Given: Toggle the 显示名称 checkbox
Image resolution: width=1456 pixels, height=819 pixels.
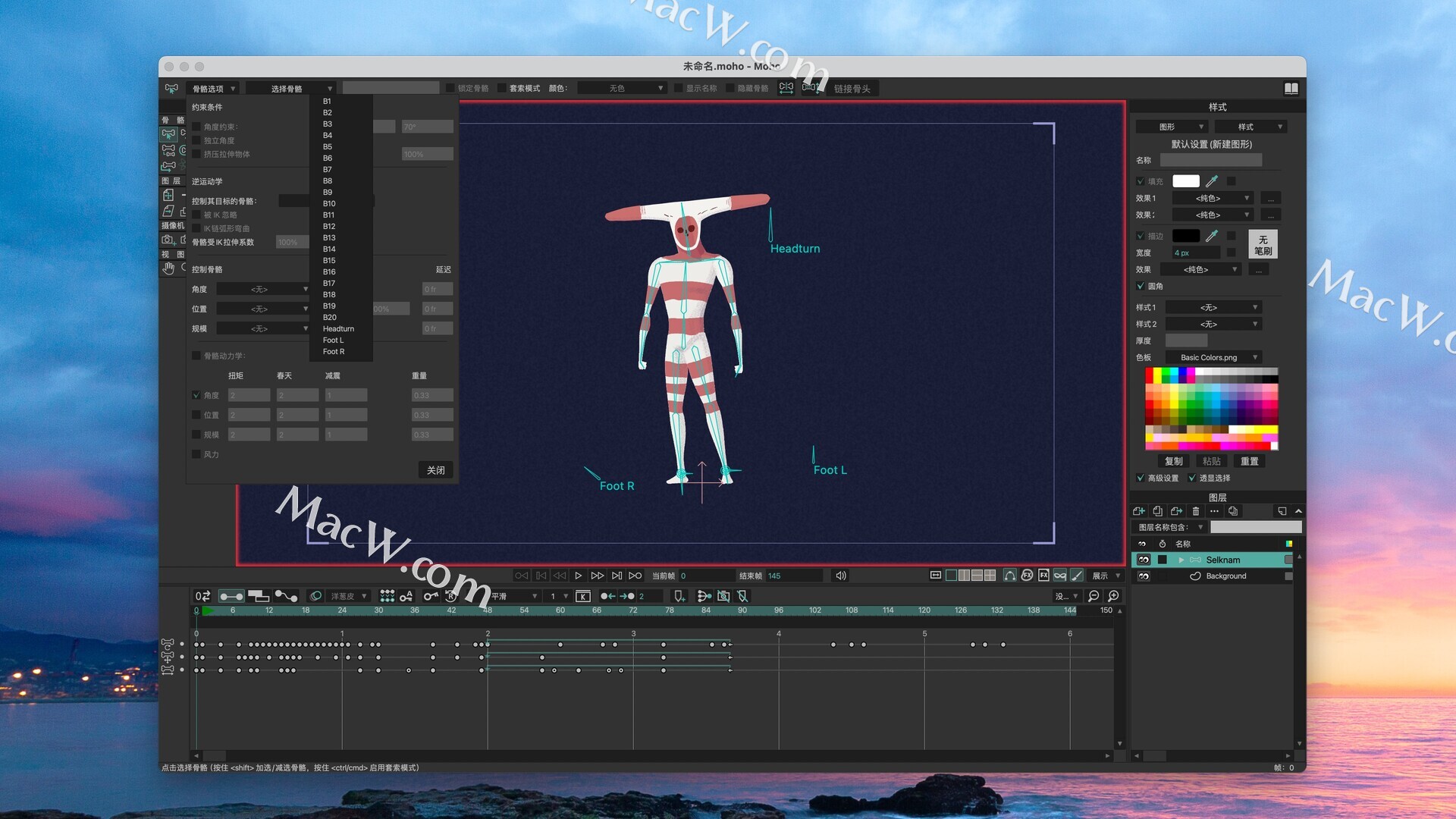Looking at the screenshot, I should [x=679, y=89].
